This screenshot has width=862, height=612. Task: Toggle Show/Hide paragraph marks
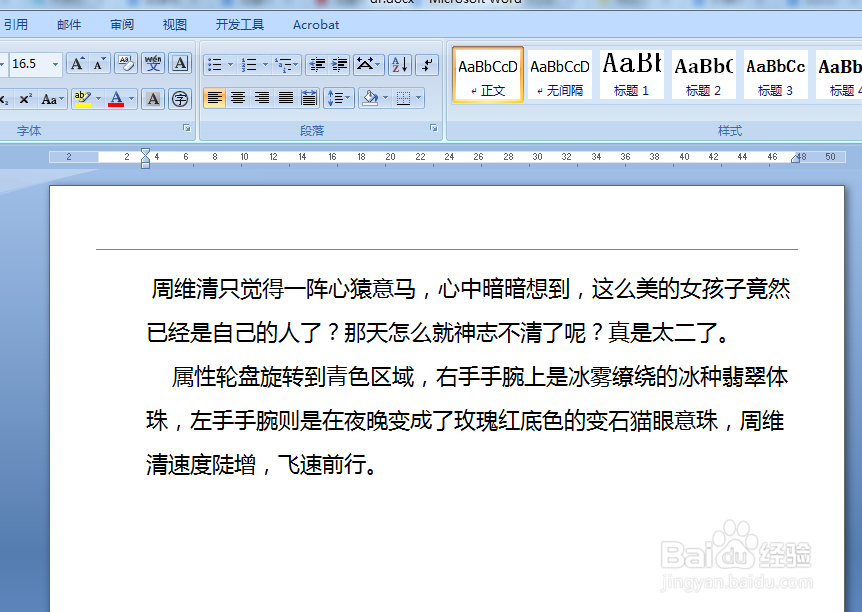click(427, 65)
